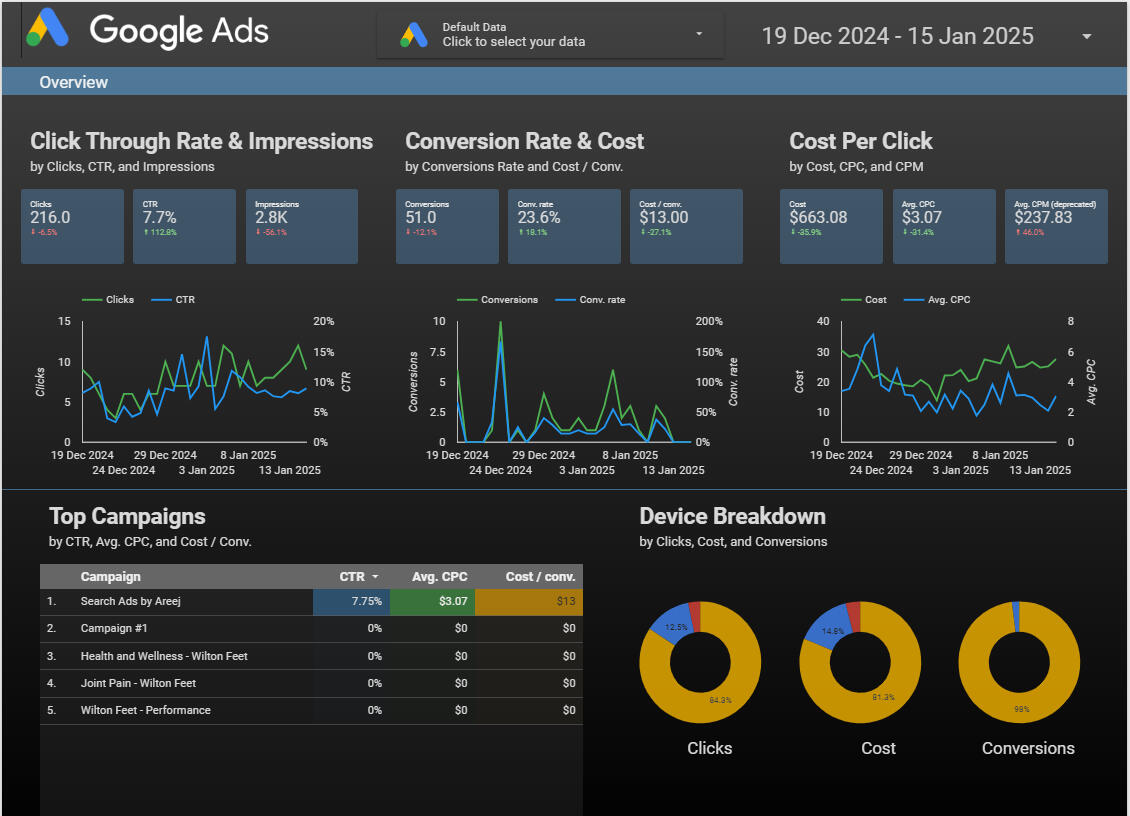
Task: Select the Avg. CPM $237.83 scorecard
Action: pyautogui.click(x=1056, y=226)
